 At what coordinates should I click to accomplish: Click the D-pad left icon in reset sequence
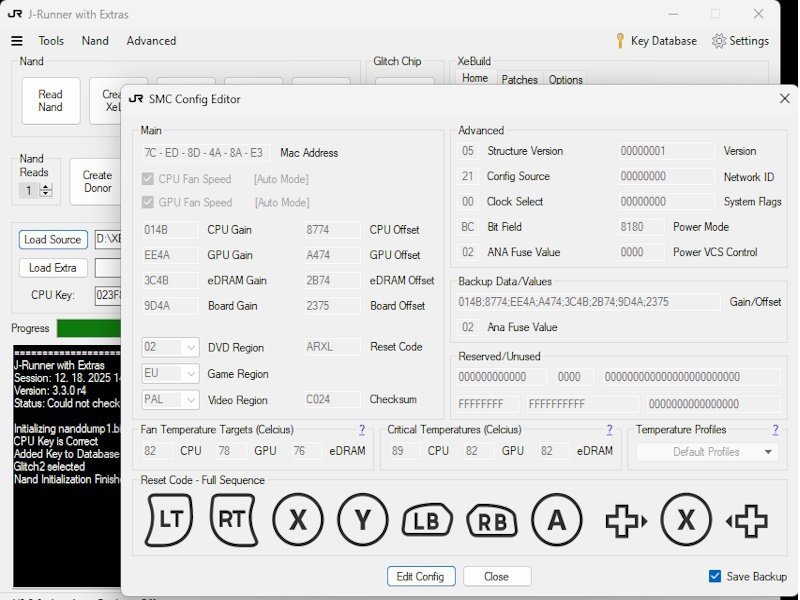click(x=747, y=521)
